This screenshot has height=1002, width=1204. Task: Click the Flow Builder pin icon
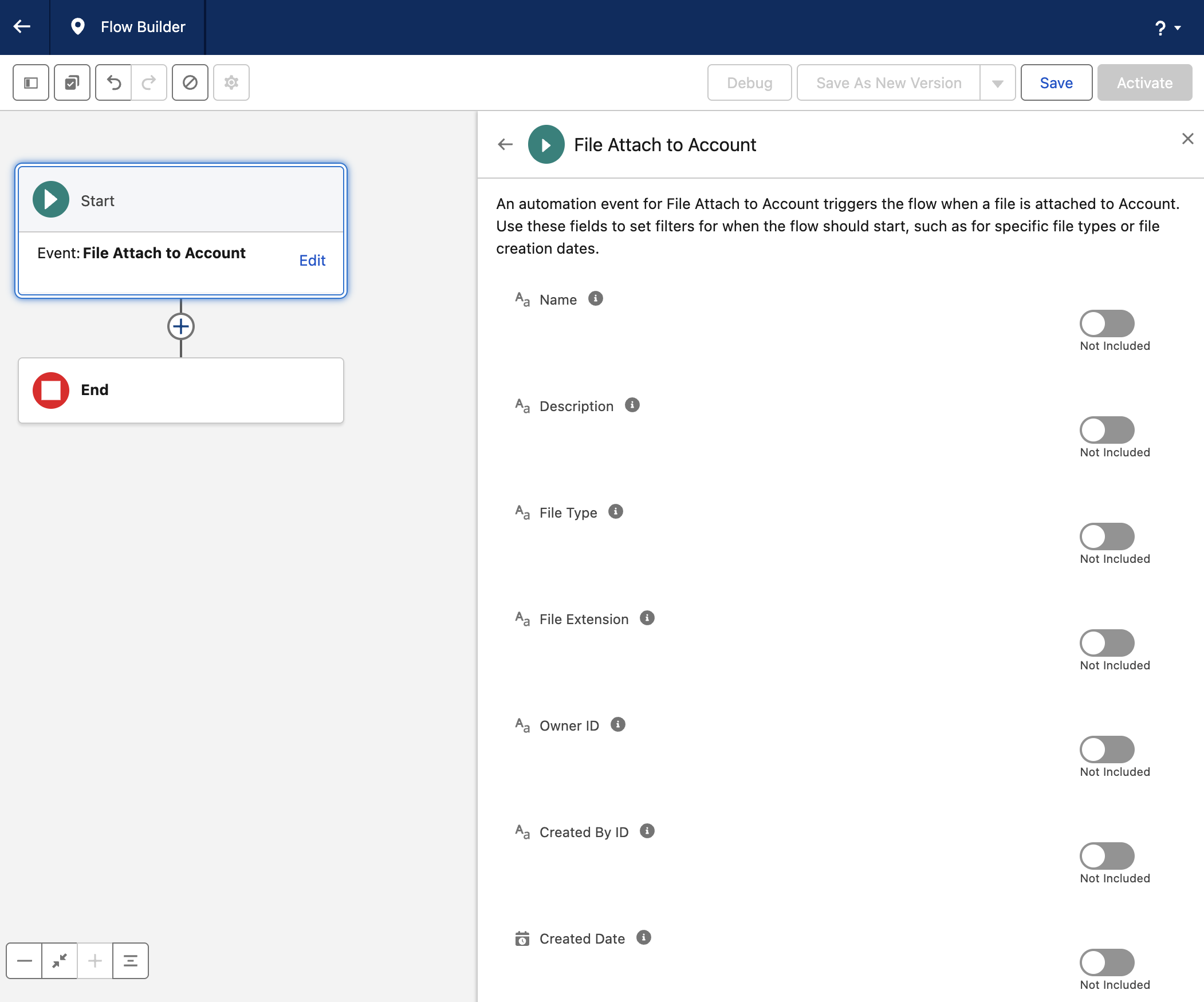[x=77, y=26]
